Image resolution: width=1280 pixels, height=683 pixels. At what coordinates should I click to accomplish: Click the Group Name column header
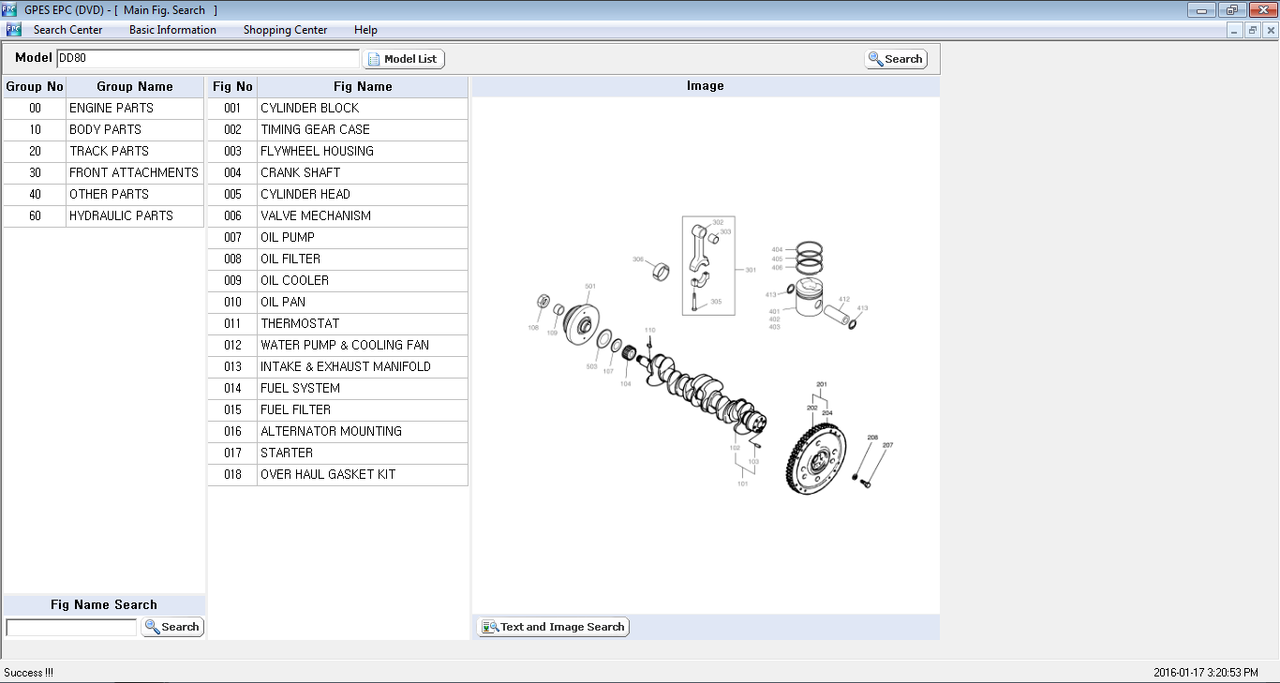click(x=135, y=87)
